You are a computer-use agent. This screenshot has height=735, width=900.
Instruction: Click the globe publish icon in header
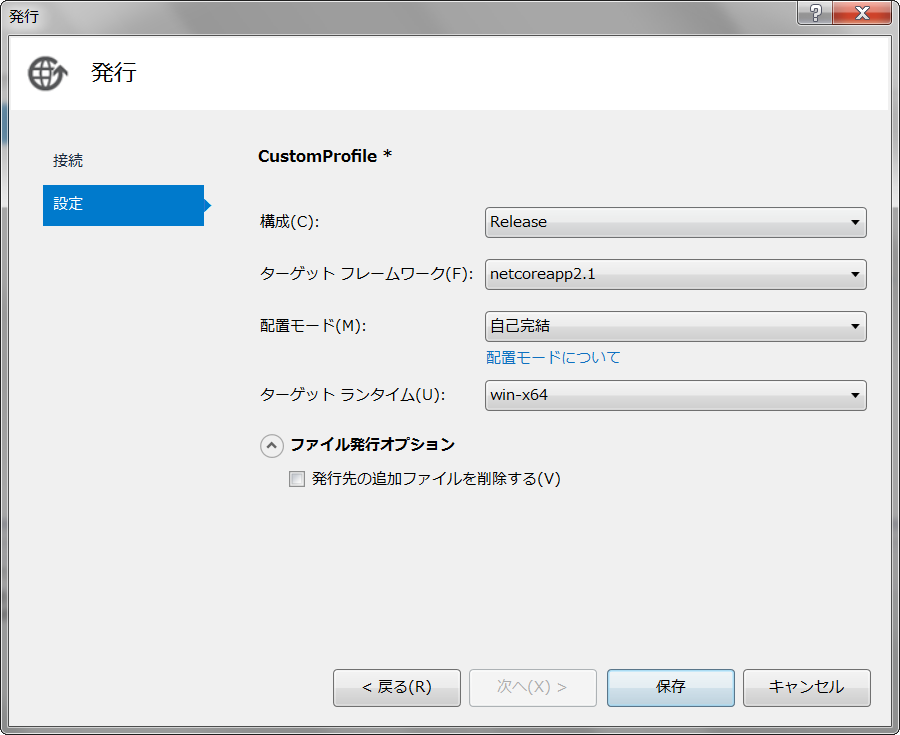[48, 73]
